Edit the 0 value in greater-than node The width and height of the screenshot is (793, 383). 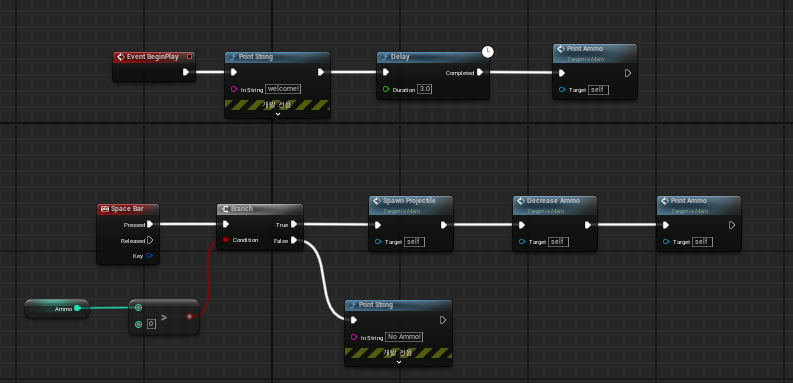(151, 324)
